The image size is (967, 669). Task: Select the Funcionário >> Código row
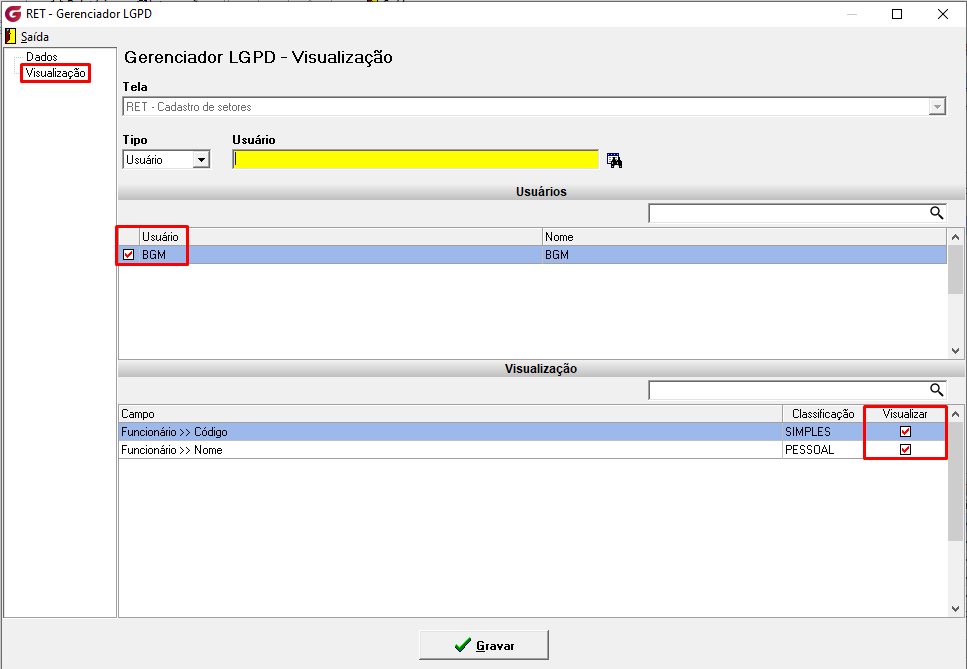point(532,432)
